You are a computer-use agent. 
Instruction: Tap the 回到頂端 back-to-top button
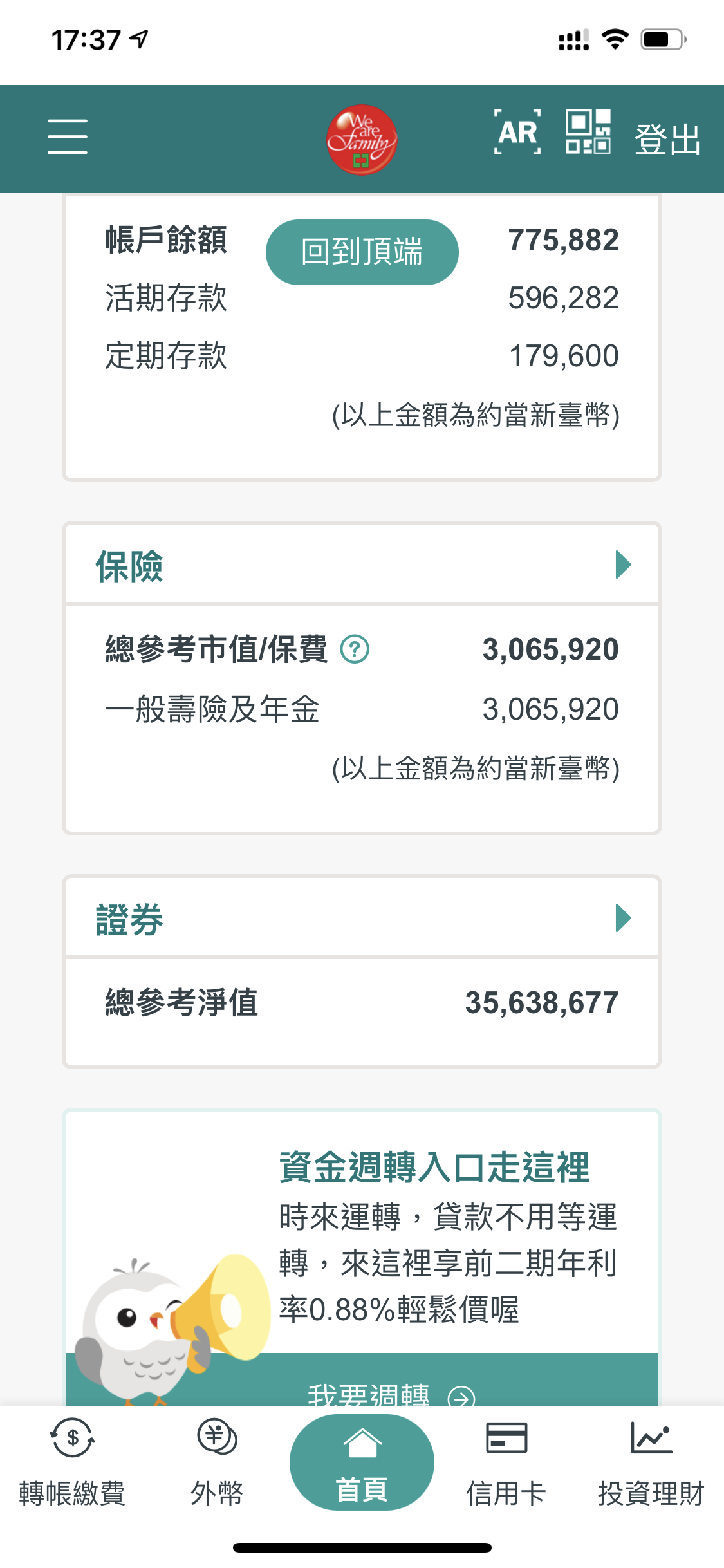(362, 252)
